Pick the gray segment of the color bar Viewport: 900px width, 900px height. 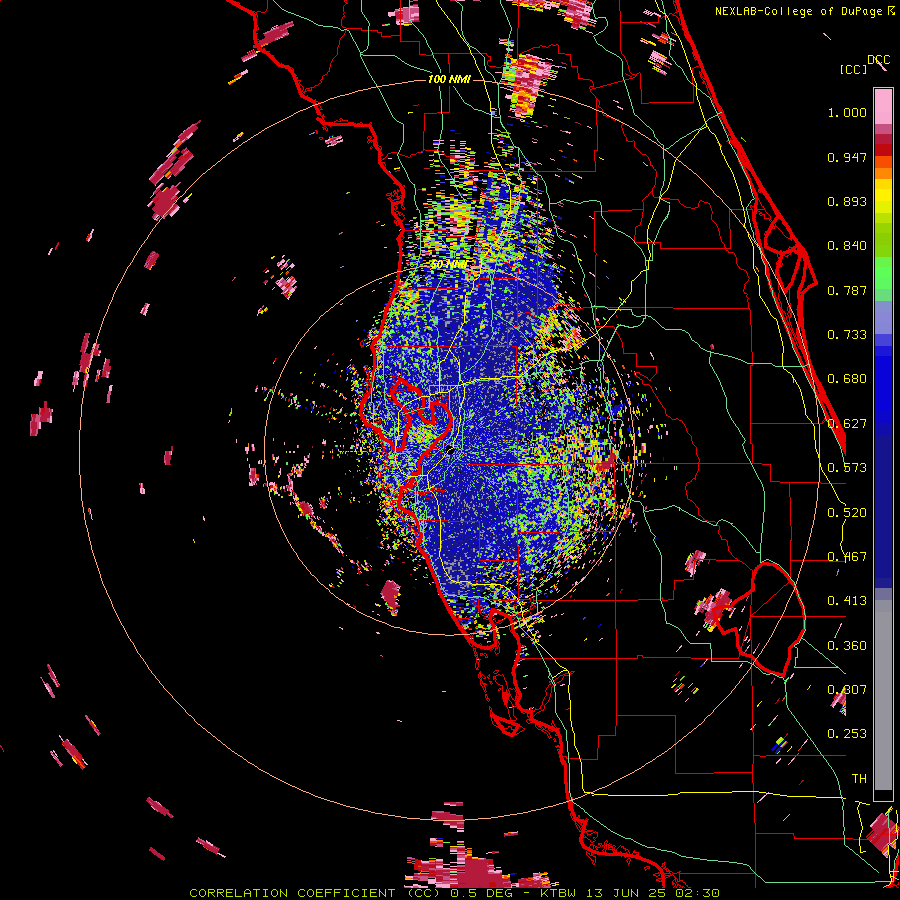pos(883,695)
